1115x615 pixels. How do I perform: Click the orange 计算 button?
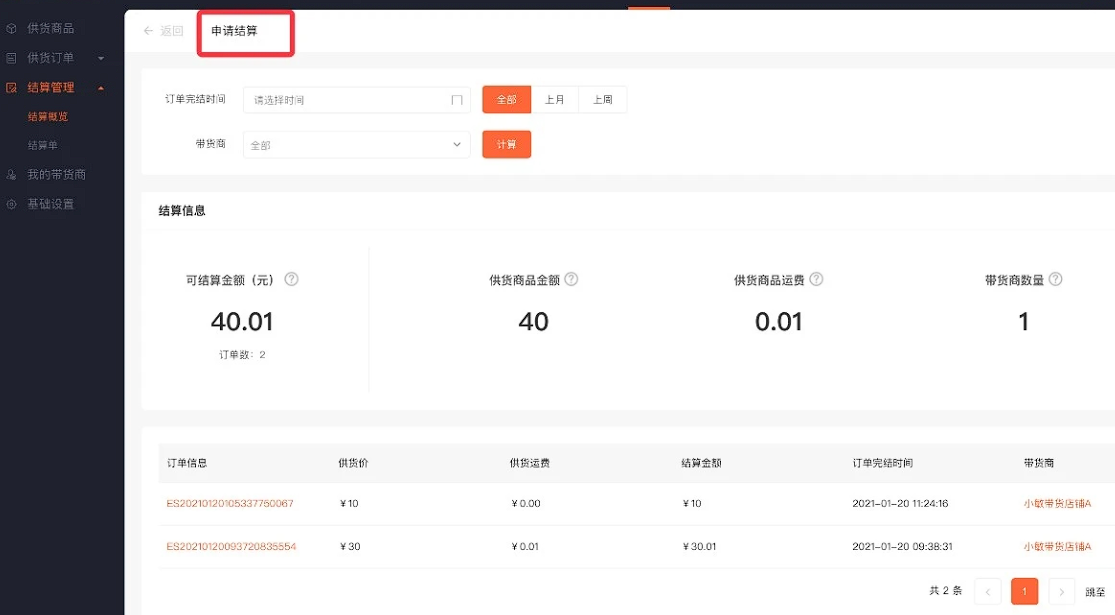(506, 144)
